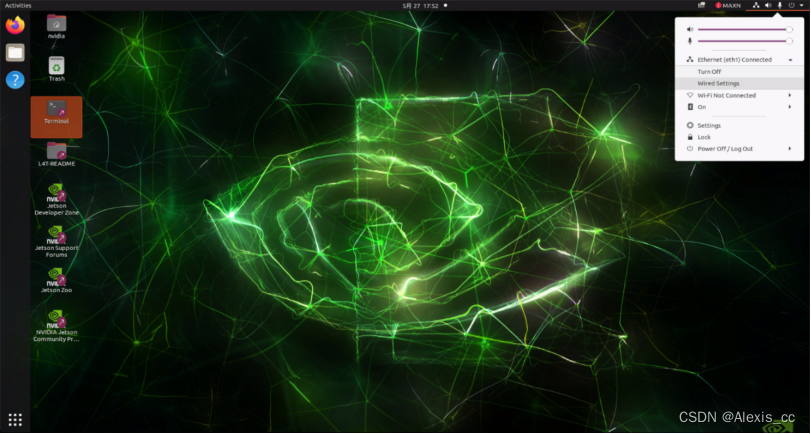Expand the Power Off / Log Out submenu
Image resolution: width=811 pixels, height=434 pixels.
tap(739, 149)
